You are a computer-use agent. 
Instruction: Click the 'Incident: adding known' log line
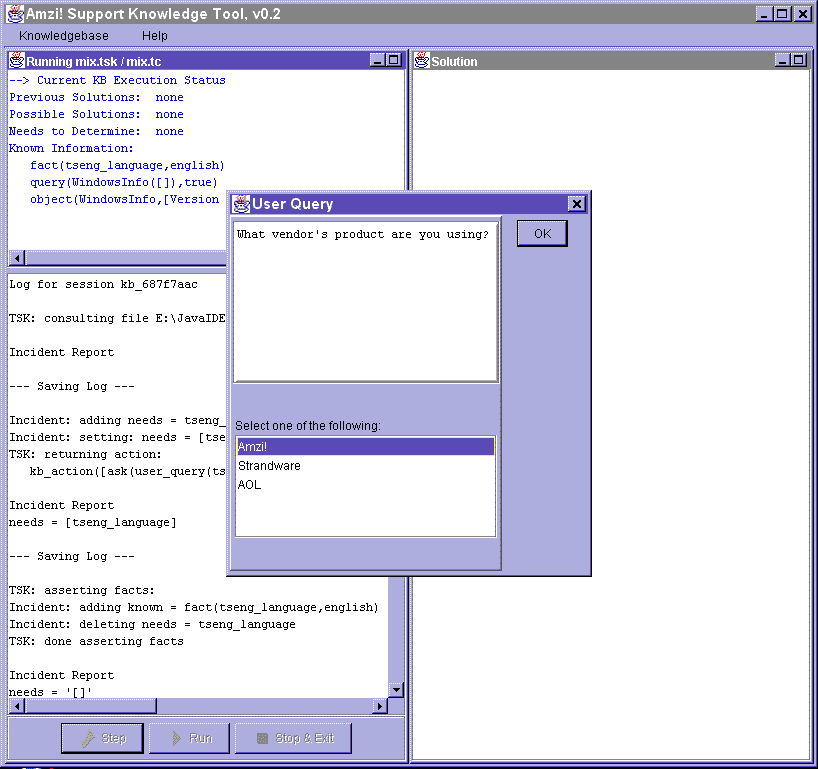click(x=194, y=607)
